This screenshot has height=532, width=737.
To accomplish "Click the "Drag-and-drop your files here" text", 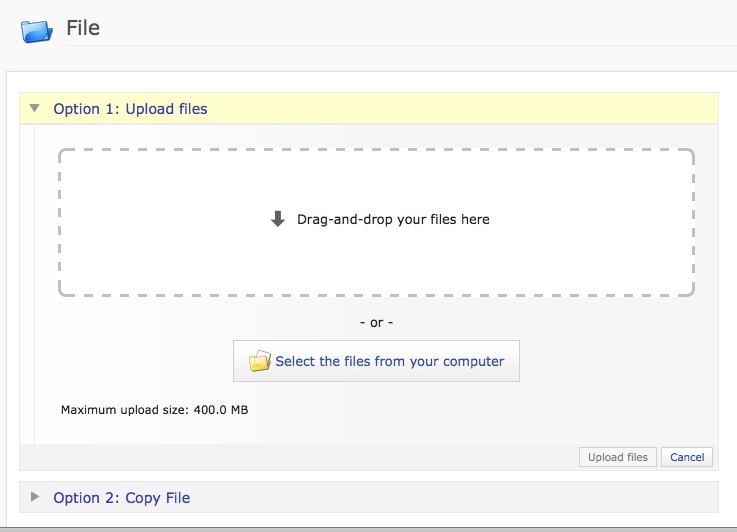I will [x=393, y=219].
